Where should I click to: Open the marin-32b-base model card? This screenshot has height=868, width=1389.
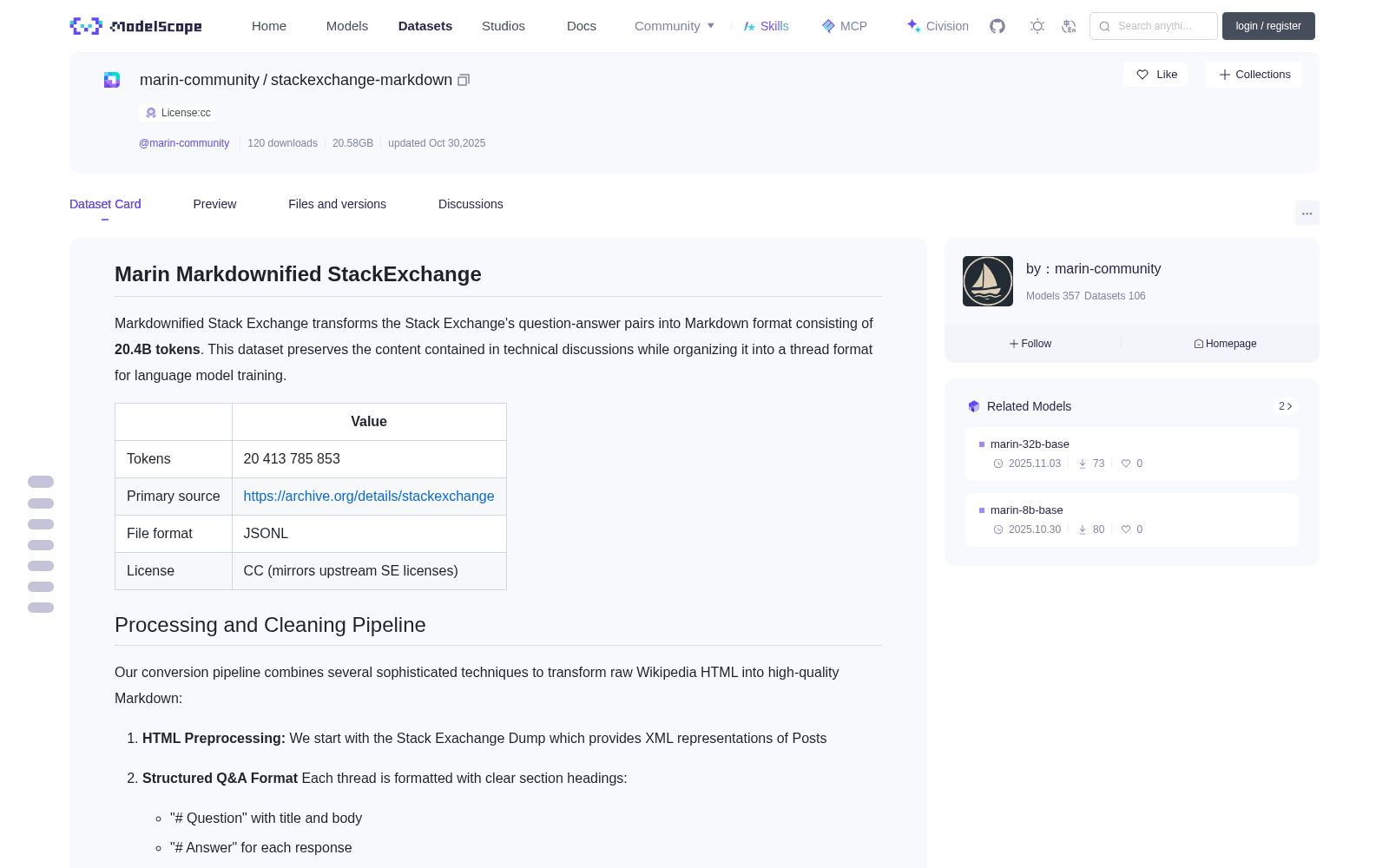pos(1132,454)
